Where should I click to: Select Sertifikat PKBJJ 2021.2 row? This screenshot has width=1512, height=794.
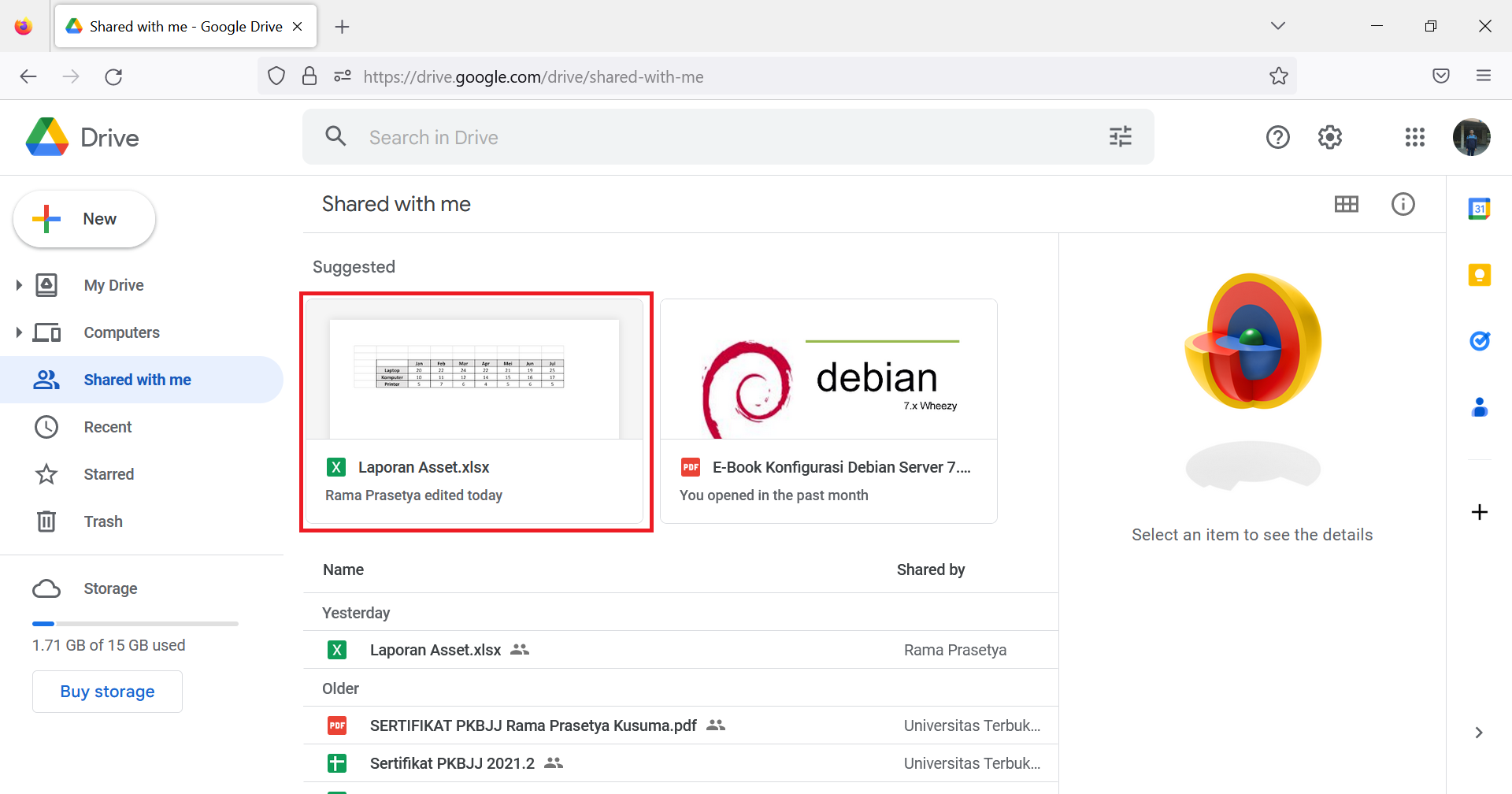point(681,763)
